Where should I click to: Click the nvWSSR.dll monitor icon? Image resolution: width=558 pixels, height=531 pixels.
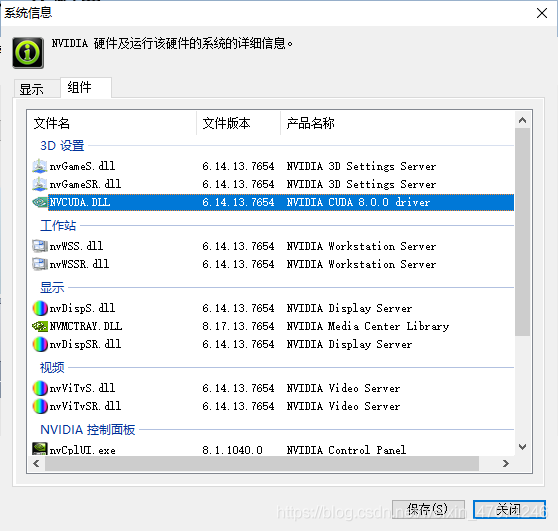click(x=40, y=264)
